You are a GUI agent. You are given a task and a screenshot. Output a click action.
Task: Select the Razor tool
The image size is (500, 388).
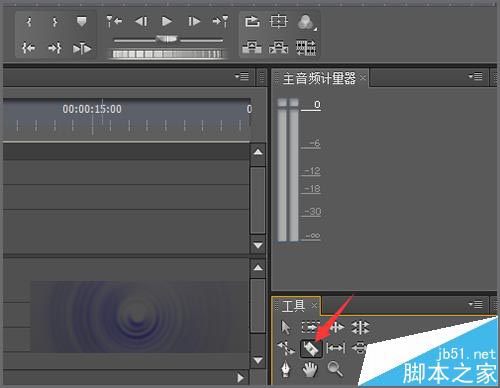tap(311, 349)
